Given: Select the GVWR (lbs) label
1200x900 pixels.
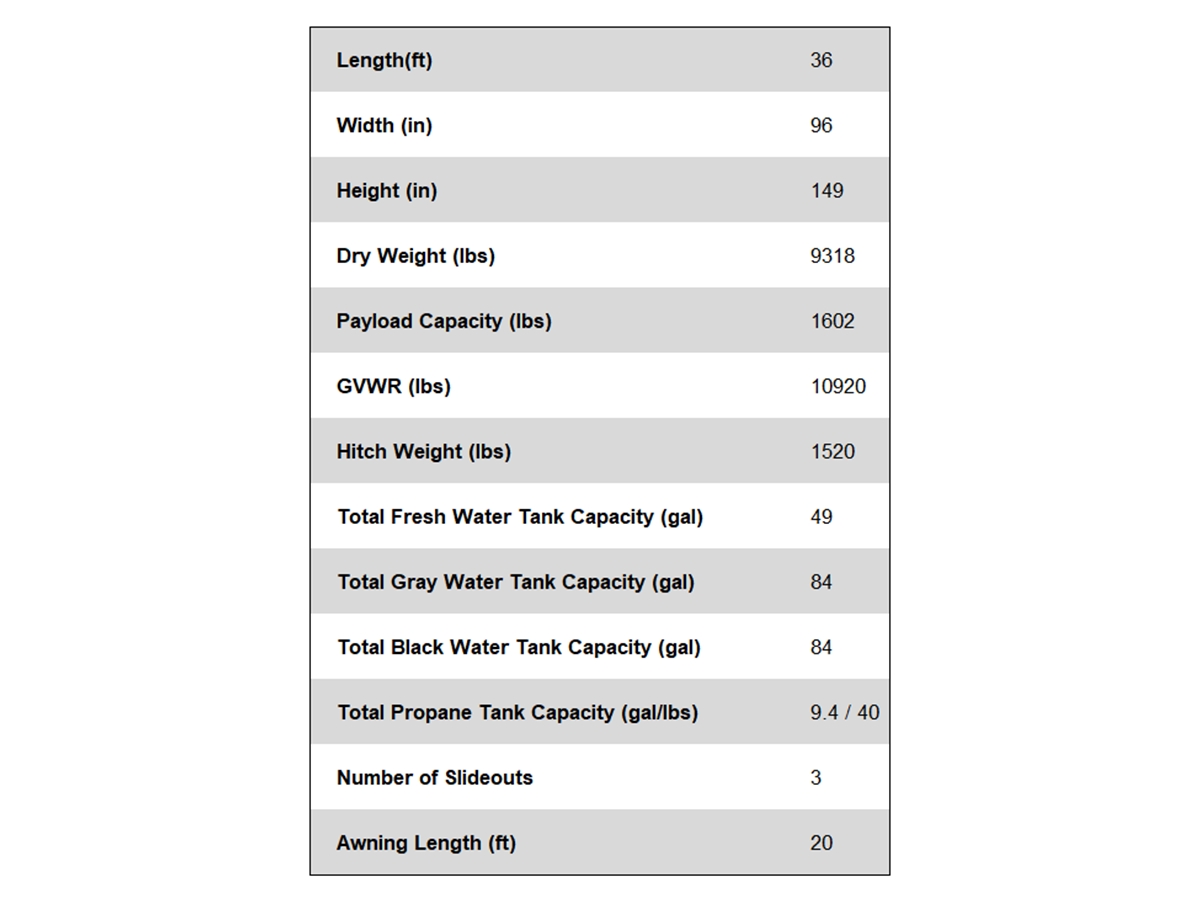Looking at the screenshot, I should pos(393,386).
